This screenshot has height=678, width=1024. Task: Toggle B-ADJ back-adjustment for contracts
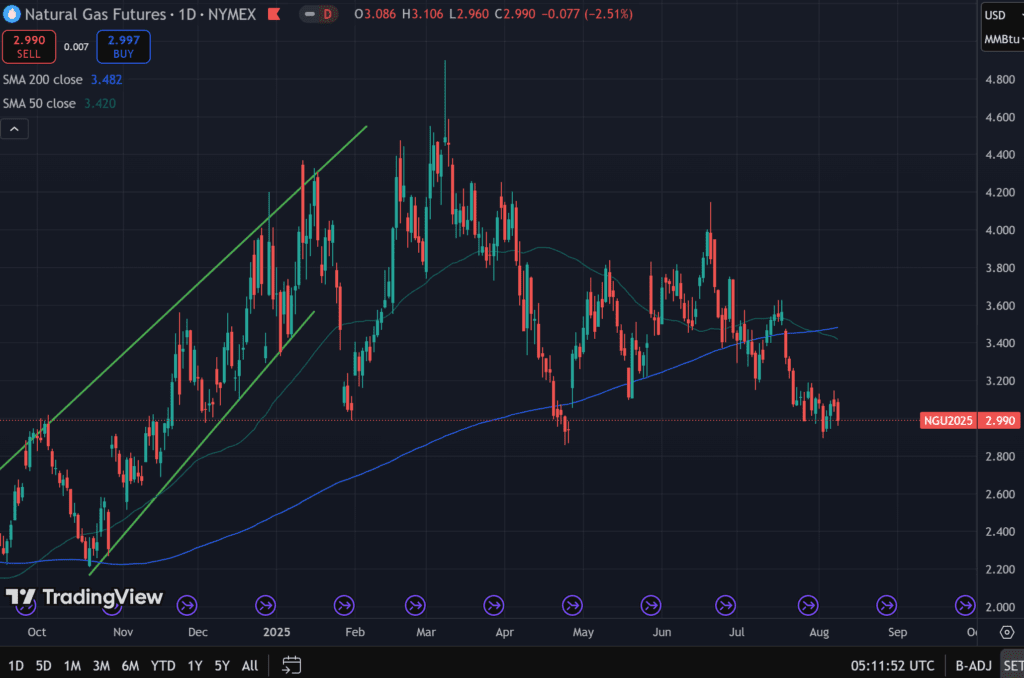972,665
